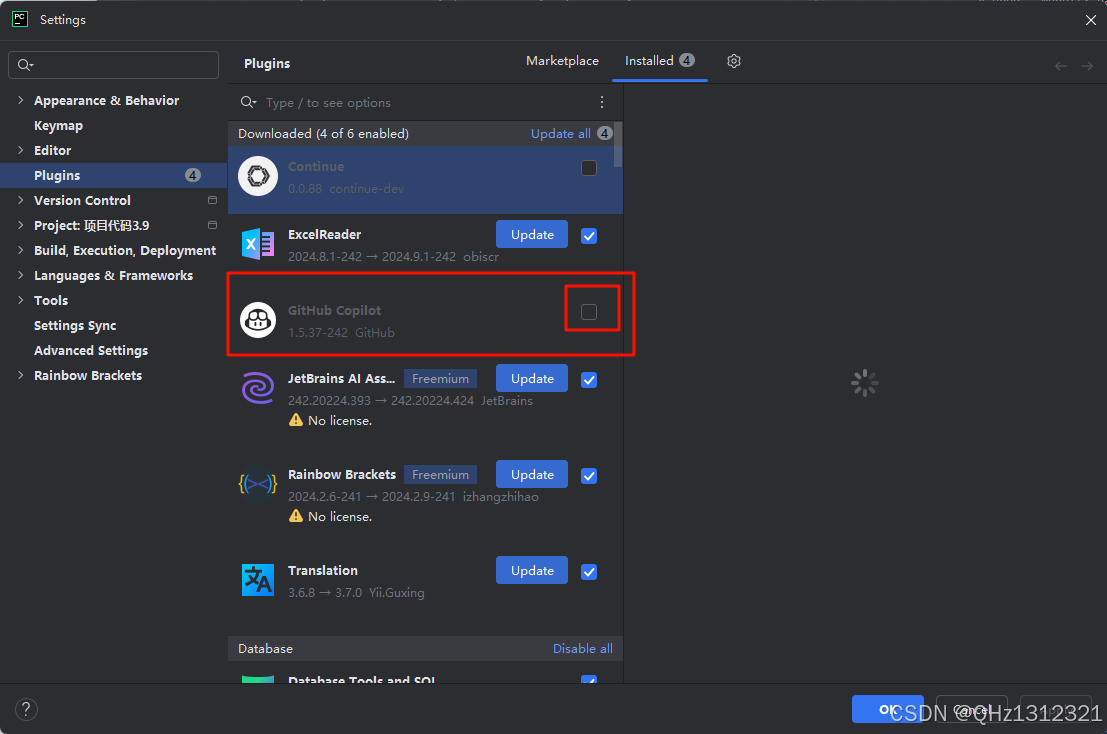The height and width of the screenshot is (734, 1107).
Task: Enable the Continue plugin checkbox
Action: (589, 168)
